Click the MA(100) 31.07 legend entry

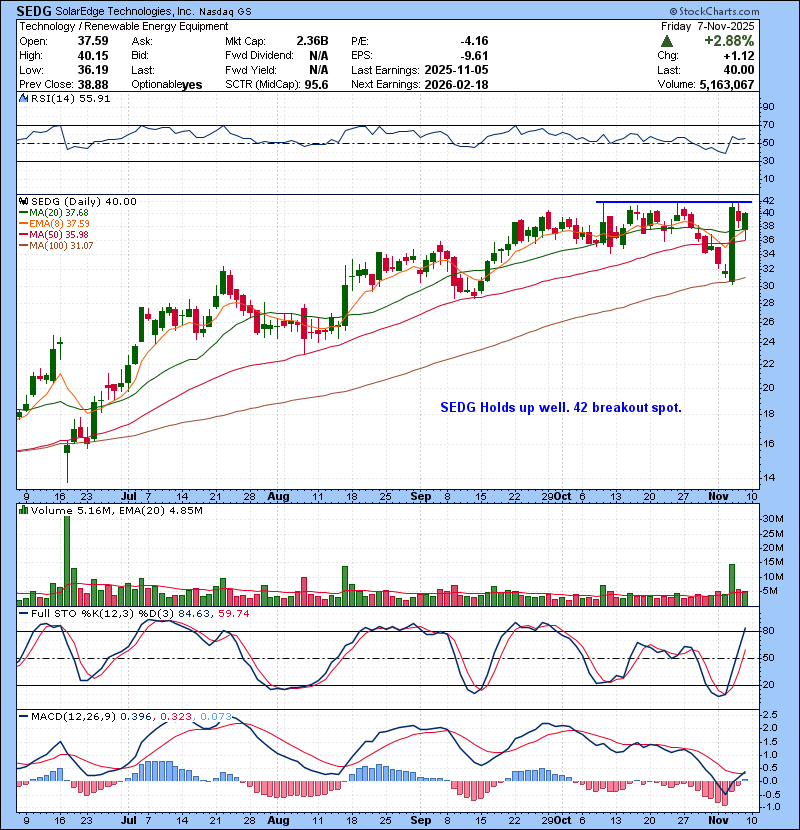click(x=61, y=246)
